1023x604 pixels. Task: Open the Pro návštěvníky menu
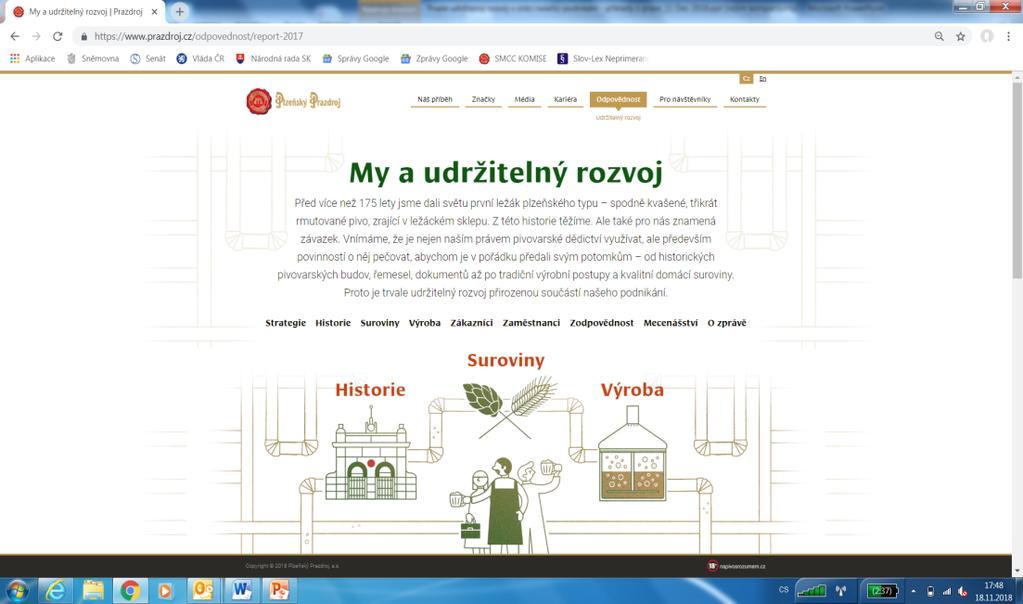coord(684,99)
